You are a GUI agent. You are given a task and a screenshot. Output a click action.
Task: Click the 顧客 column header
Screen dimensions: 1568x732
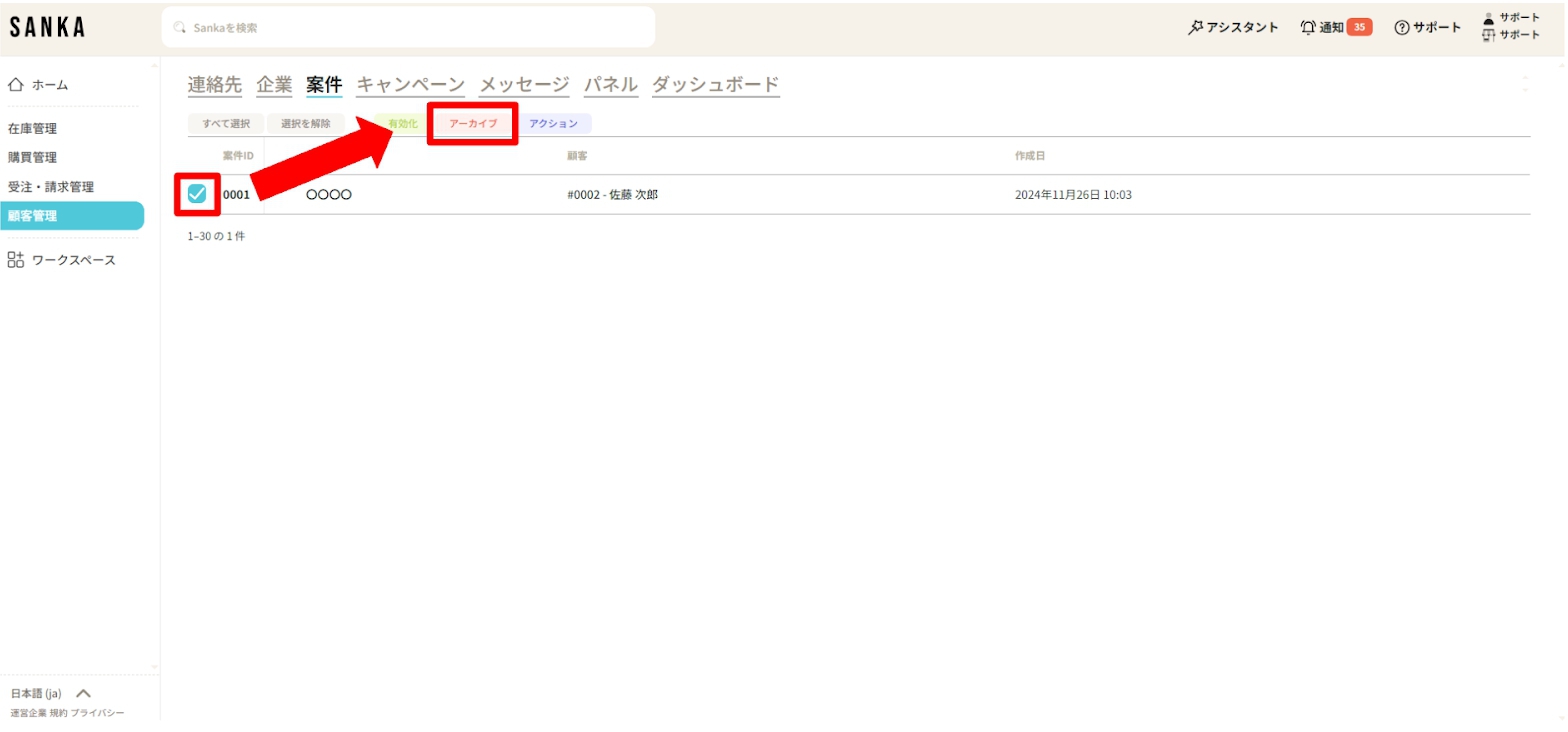[x=577, y=156]
